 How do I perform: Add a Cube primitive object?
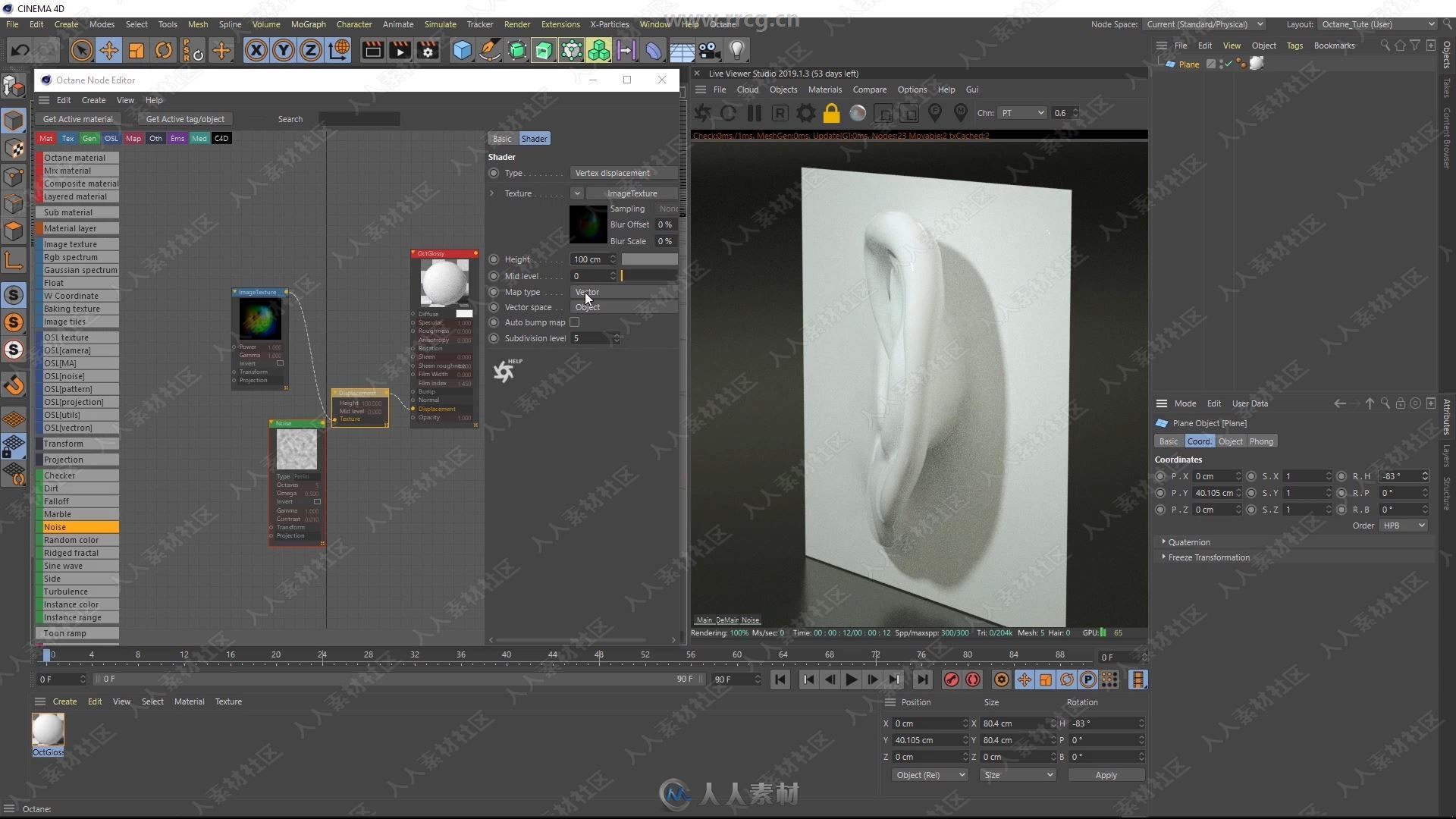[x=462, y=51]
